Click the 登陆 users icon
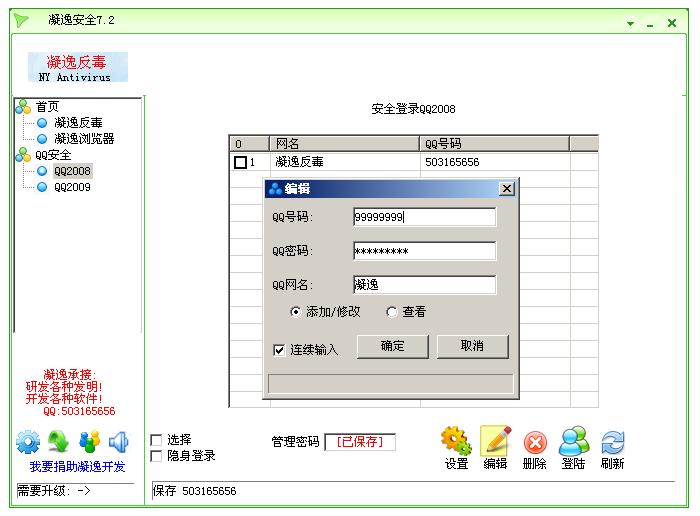Viewport: 700px width, 516px height. coord(574,441)
